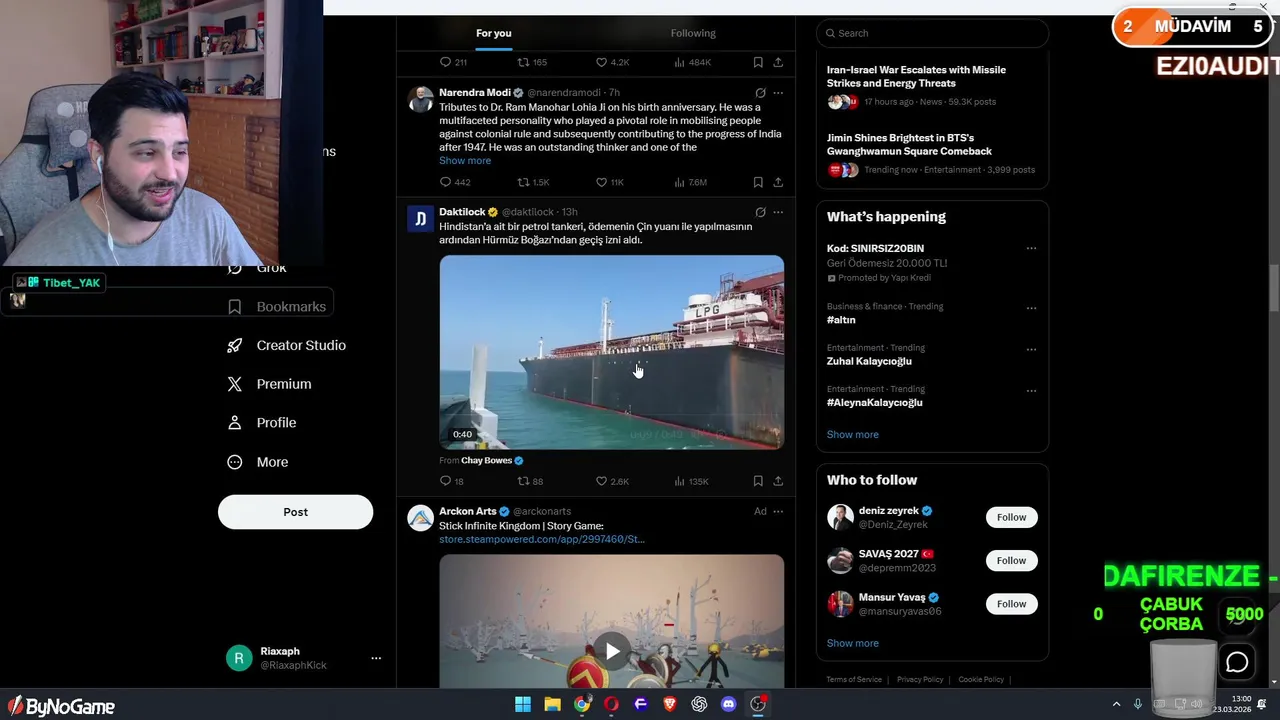Repost Daktilock's post

point(530,481)
